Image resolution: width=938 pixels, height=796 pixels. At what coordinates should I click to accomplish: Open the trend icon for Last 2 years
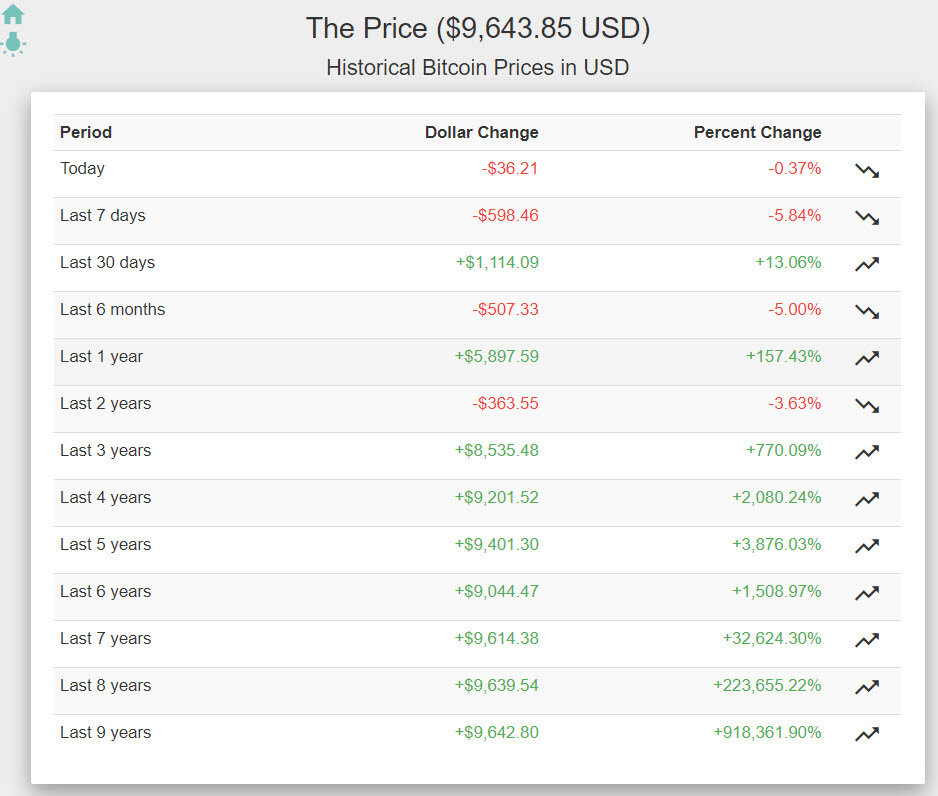coord(866,405)
